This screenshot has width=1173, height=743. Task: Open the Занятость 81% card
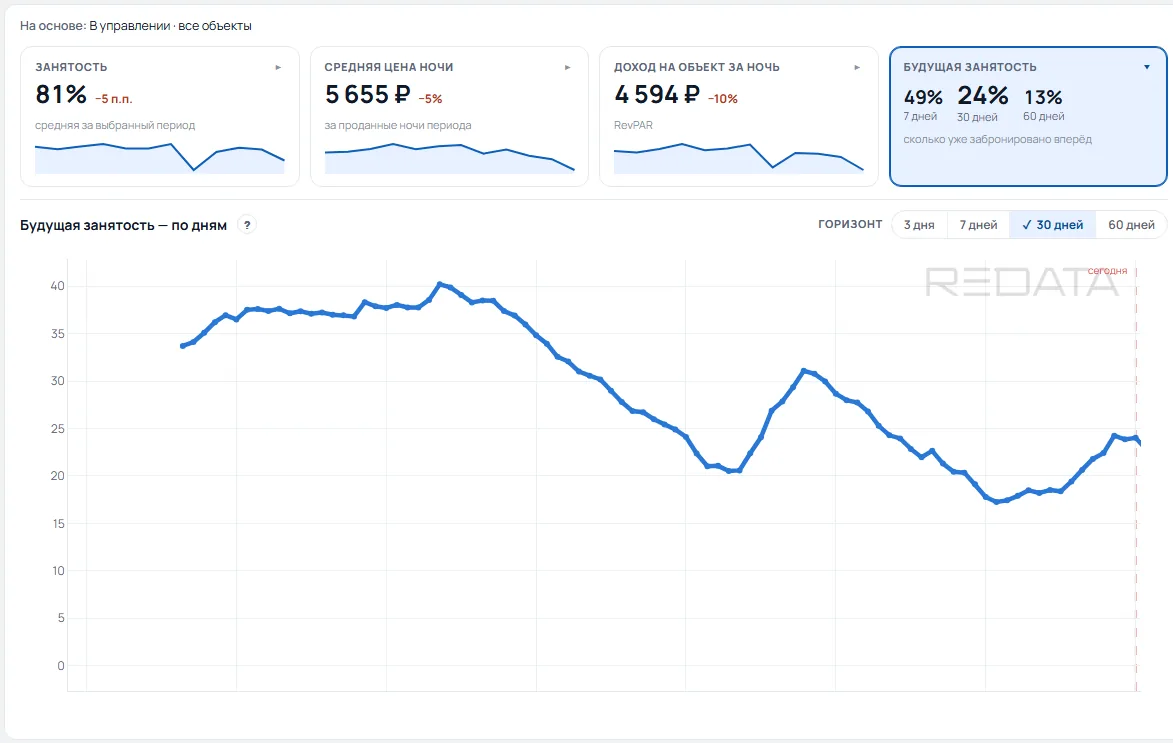click(160, 116)
